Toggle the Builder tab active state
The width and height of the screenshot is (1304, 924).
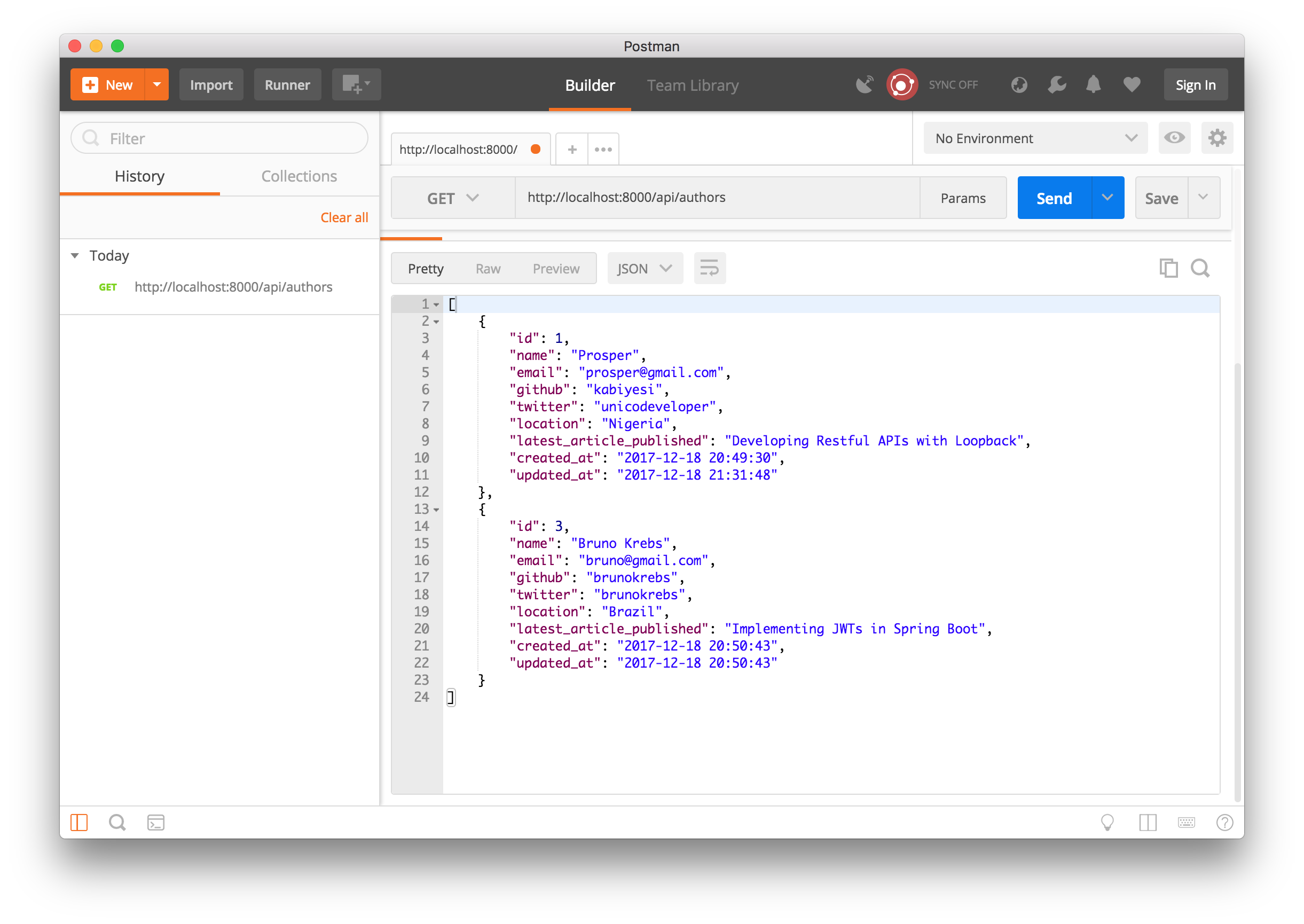coord(589,84)
